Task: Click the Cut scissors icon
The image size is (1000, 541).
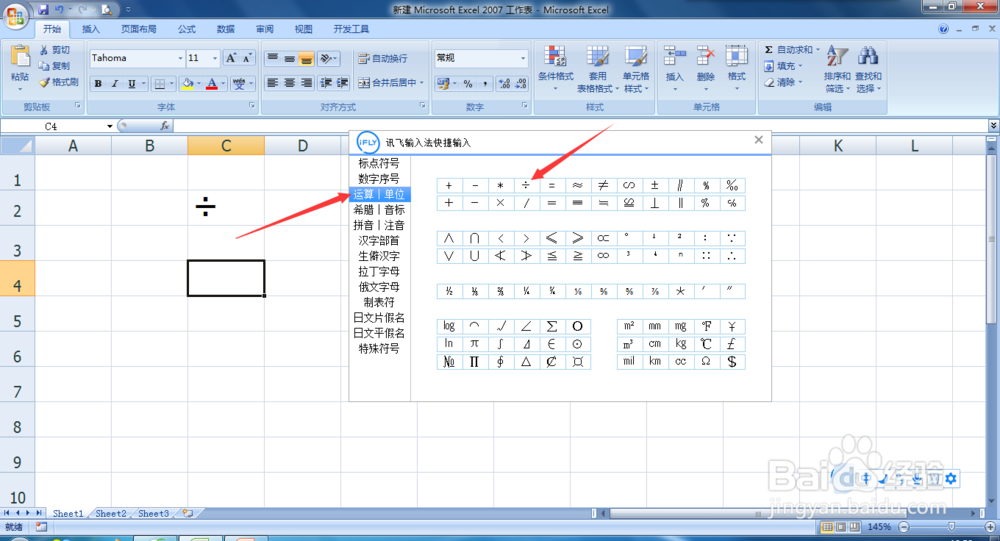Action: click(x=44, y=50)
